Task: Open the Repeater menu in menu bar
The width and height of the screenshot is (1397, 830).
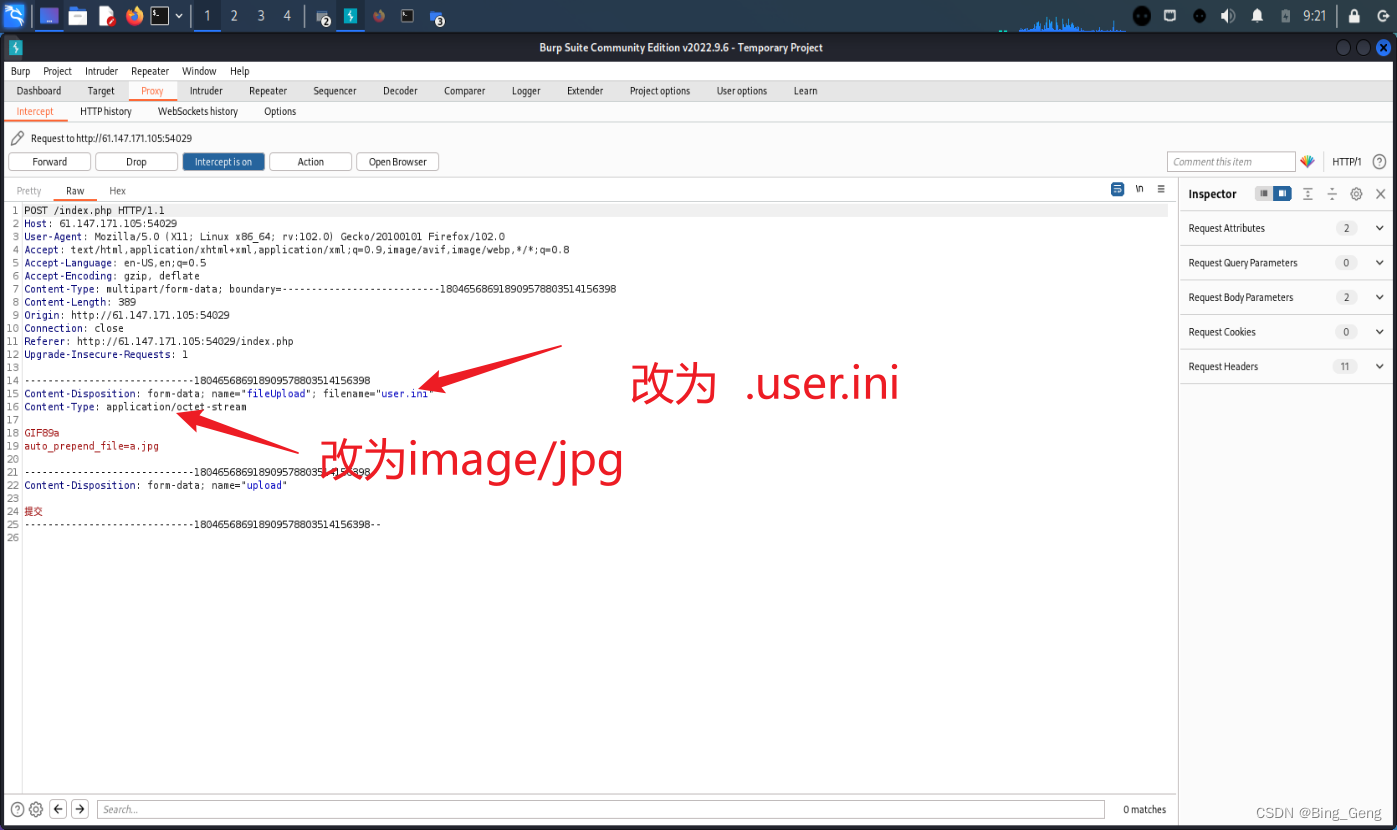Action: [x=150, y=71]
